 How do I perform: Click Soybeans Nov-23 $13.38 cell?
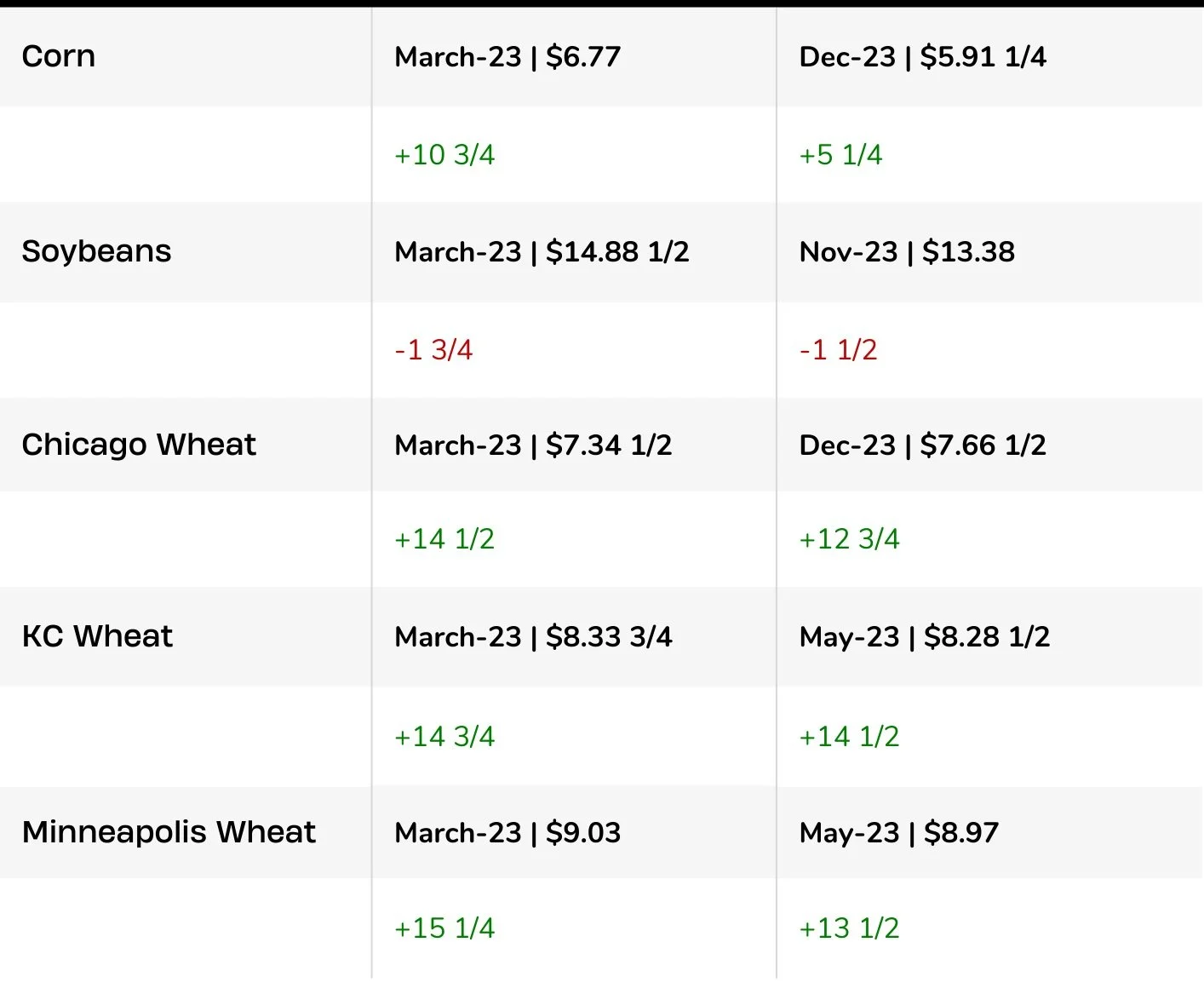907,252
